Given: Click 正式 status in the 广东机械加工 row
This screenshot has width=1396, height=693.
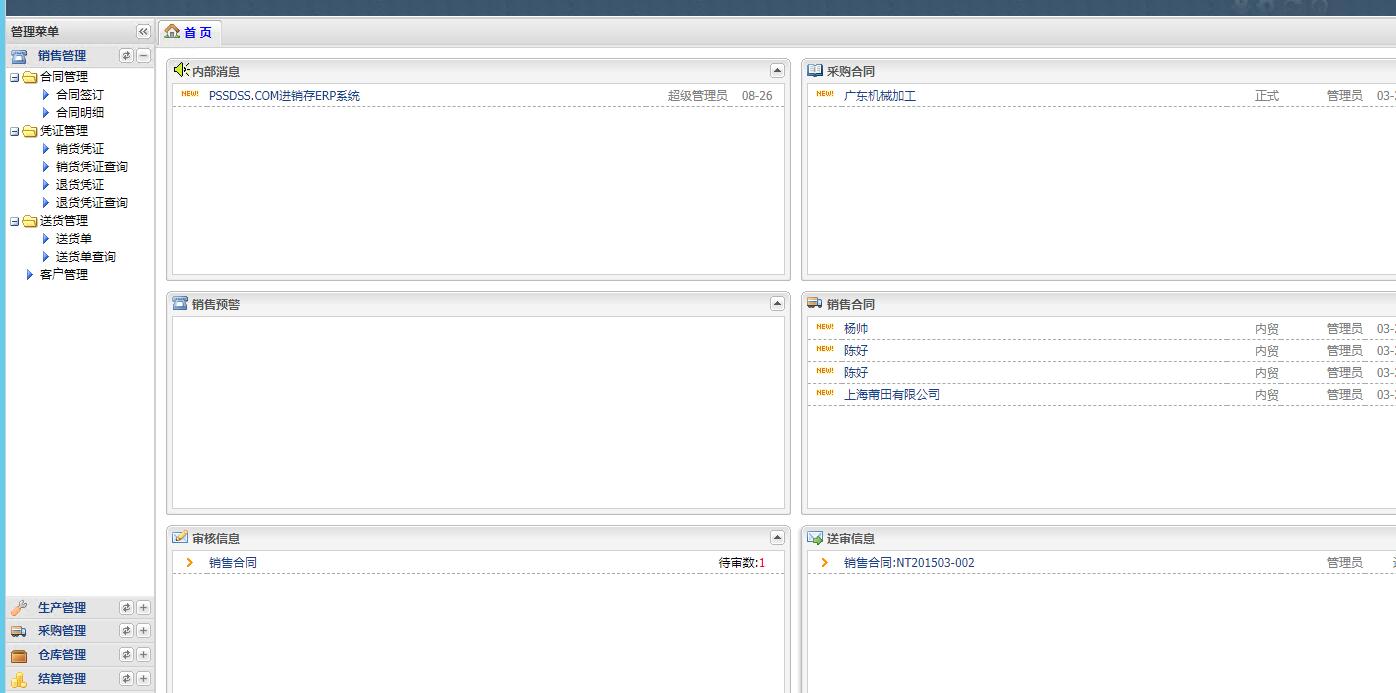Looking at the screenshot, I should (x=1267, y=96).
